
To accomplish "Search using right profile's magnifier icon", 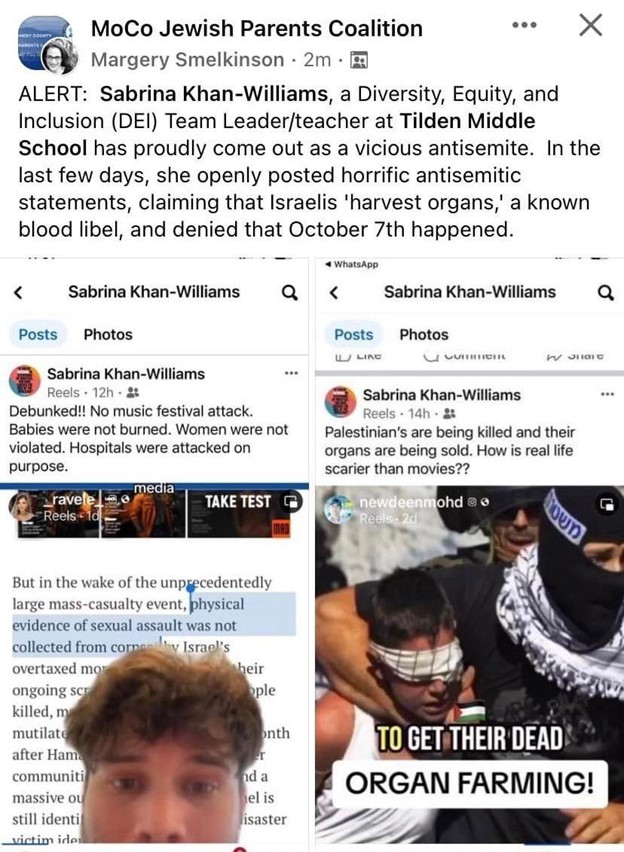I will click(605, 292).
